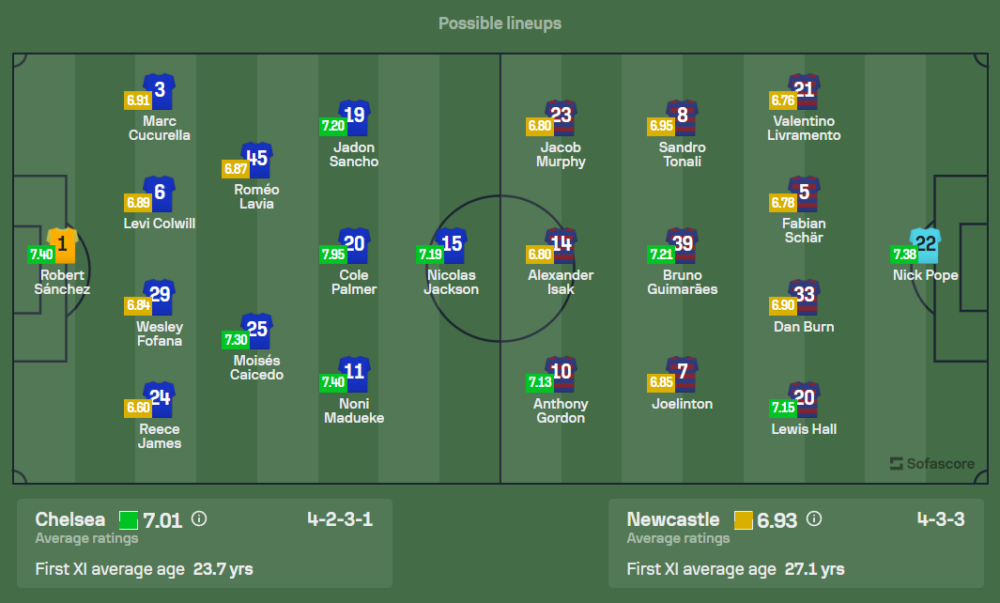Click Reece James' 6.60 rating badge
Screen dimensions: 1000x603
point(137,407)
